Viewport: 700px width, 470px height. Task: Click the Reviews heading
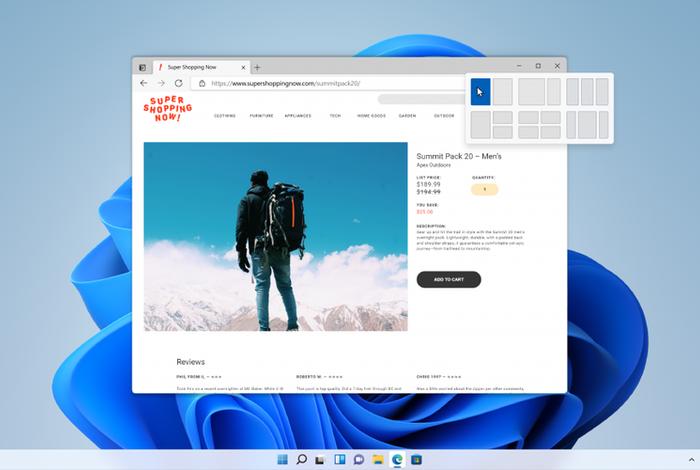pos(191,362)
